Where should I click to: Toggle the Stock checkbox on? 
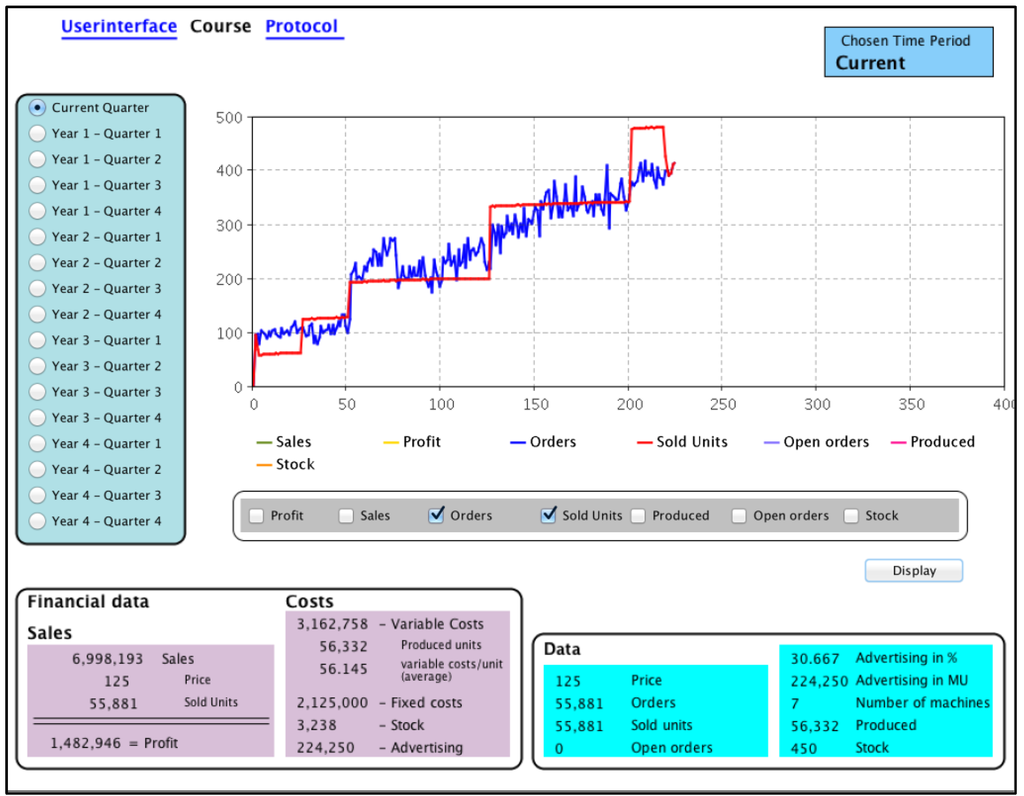(851, 516)
